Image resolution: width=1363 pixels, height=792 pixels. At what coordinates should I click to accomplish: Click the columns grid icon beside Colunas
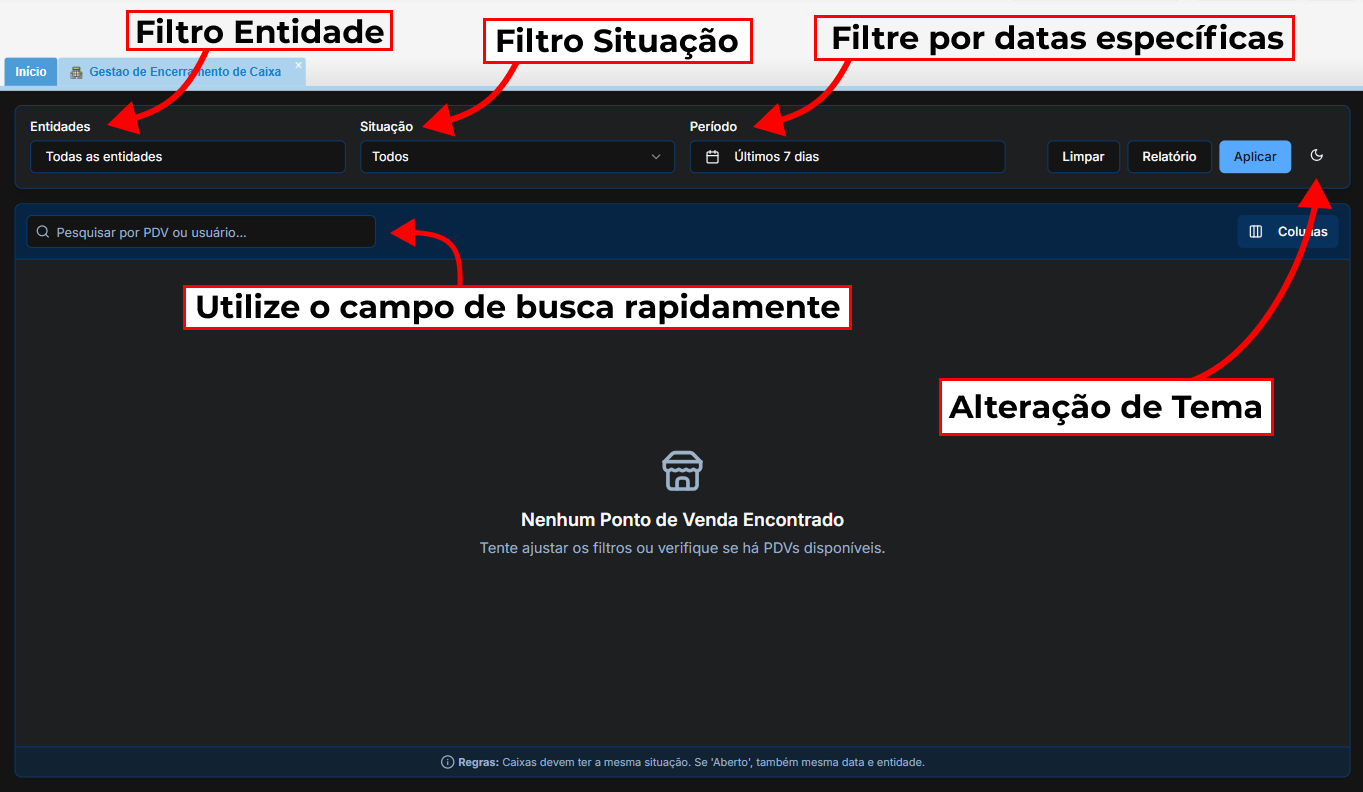point(1256,232)
